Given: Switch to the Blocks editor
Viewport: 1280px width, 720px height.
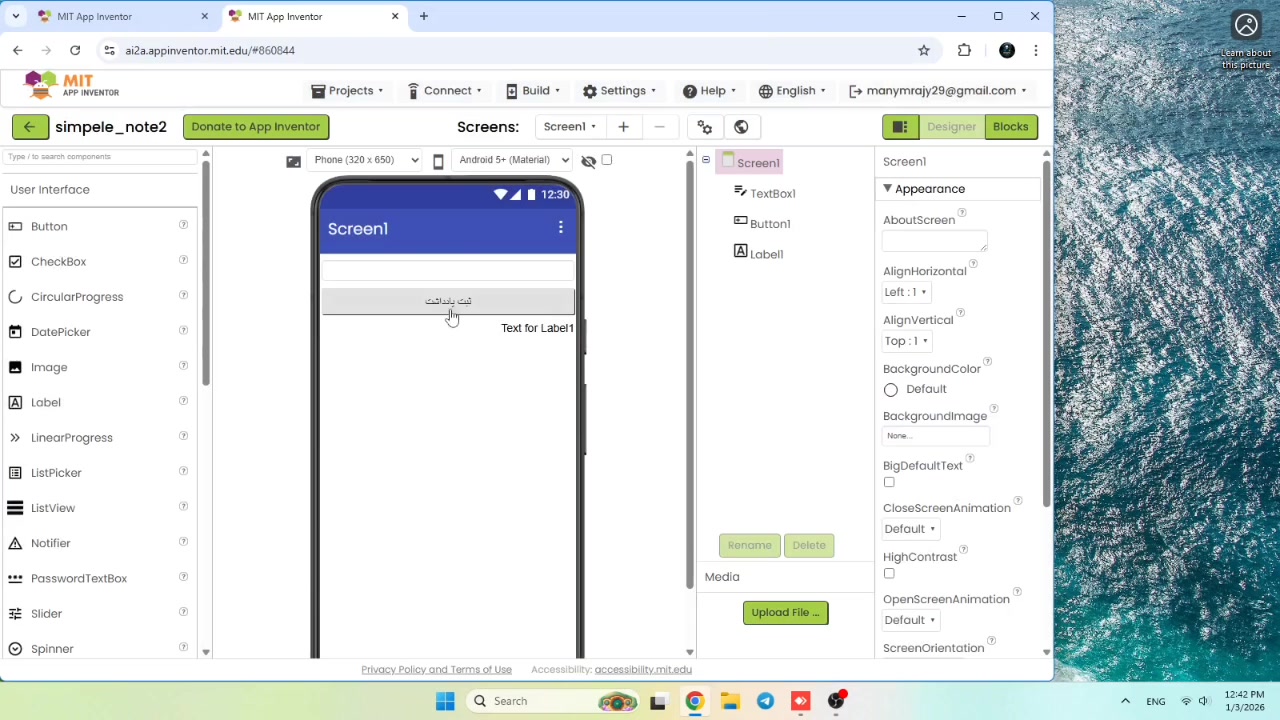Looking at the screenshot, I should [1010, 127].
